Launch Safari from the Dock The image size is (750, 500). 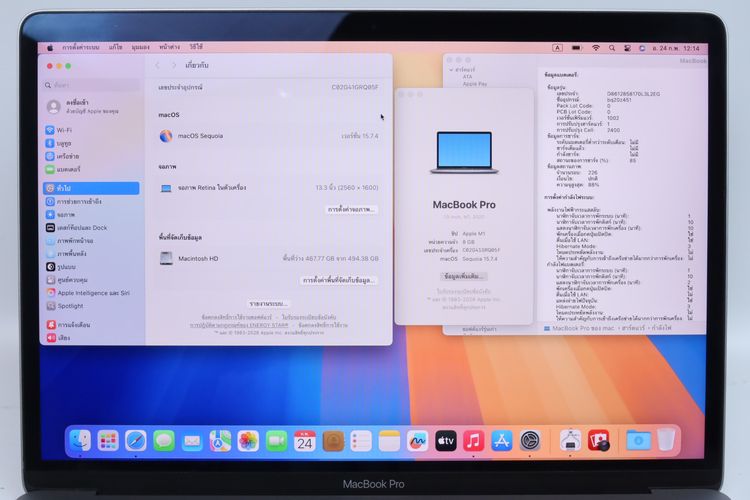(136, 441)
